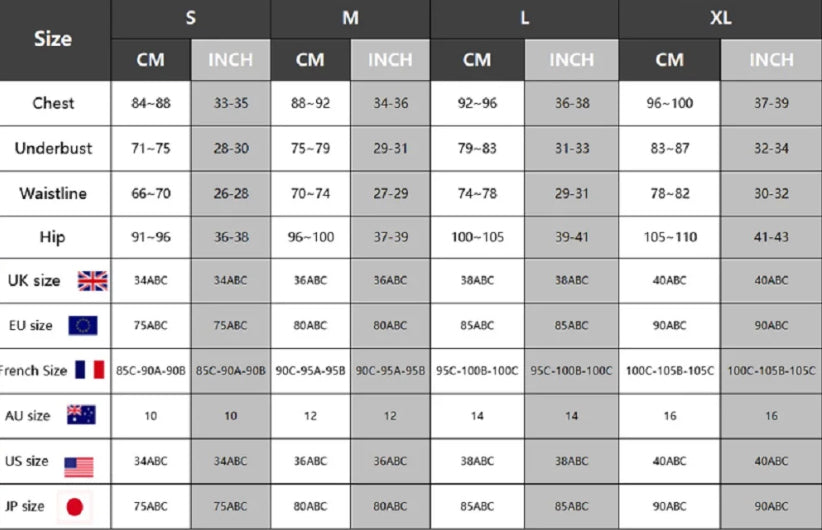This screenshot has width=822, height=530.
Task: Click the Chest row label
Action: tap(53, 103)
